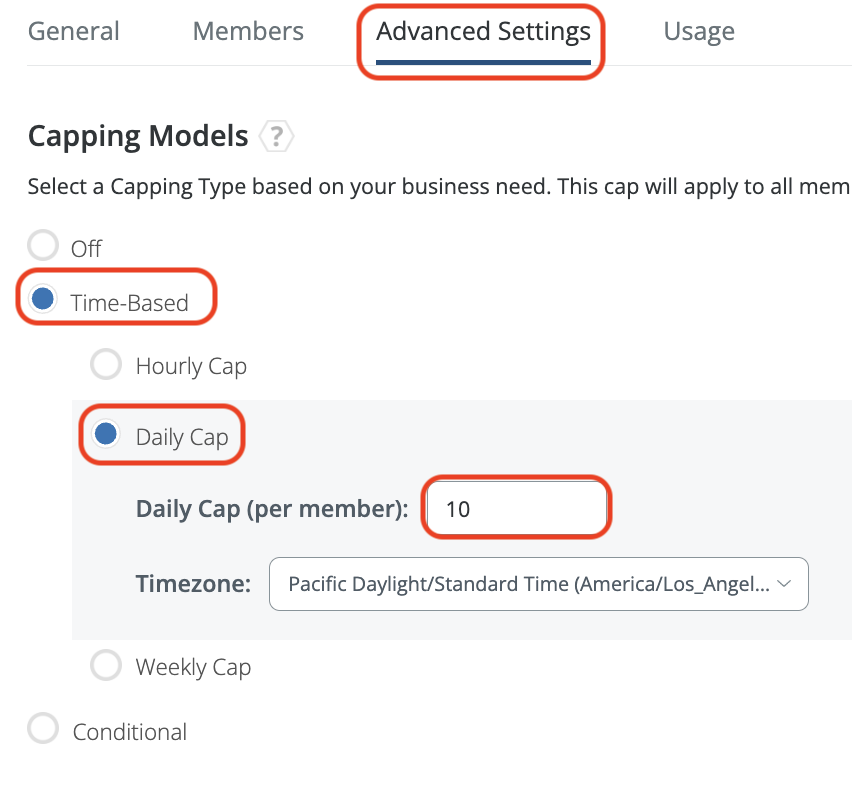Screen dimensions: 852x786
Task: Select the Daily Cap radio button
Action: [x=106, y=434]
